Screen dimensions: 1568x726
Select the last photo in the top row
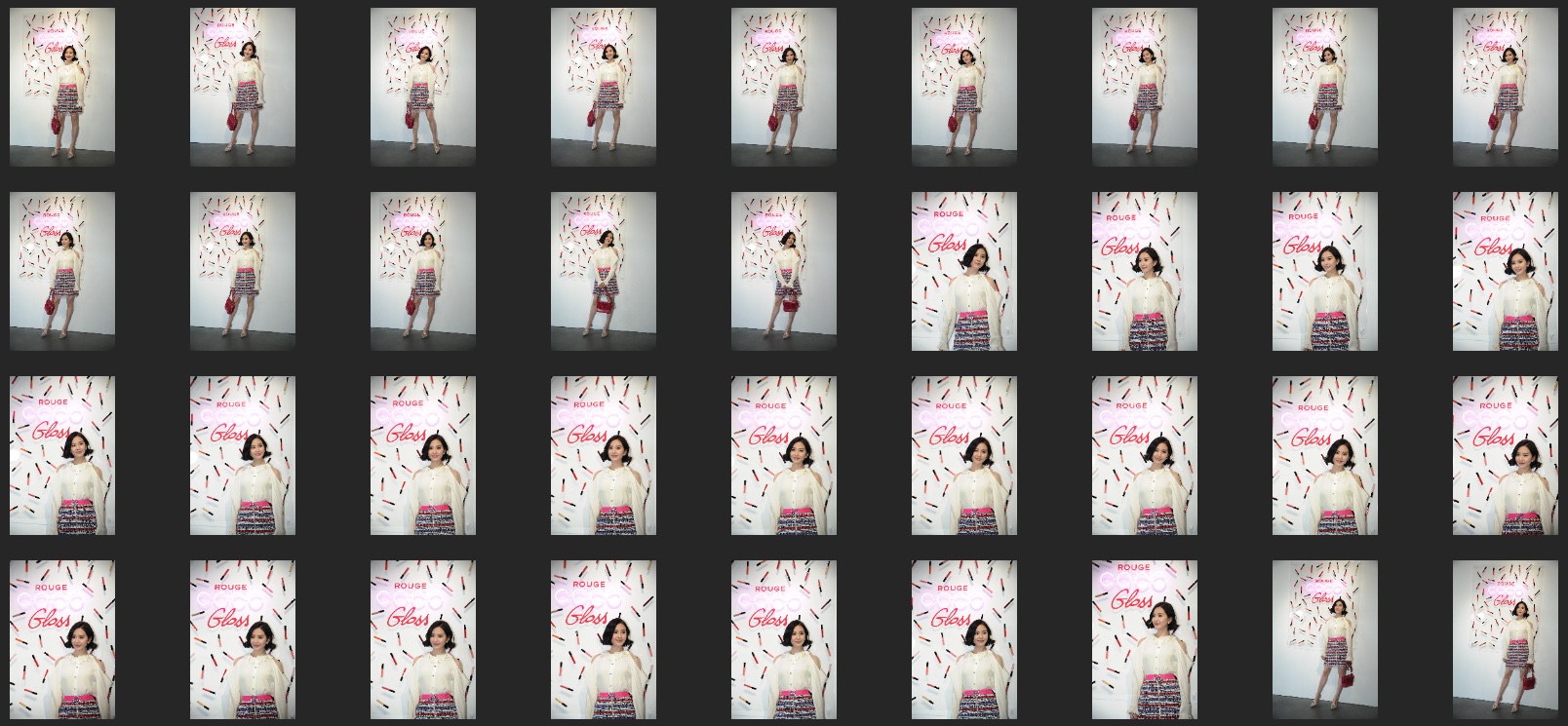[x=1506, y=88]
